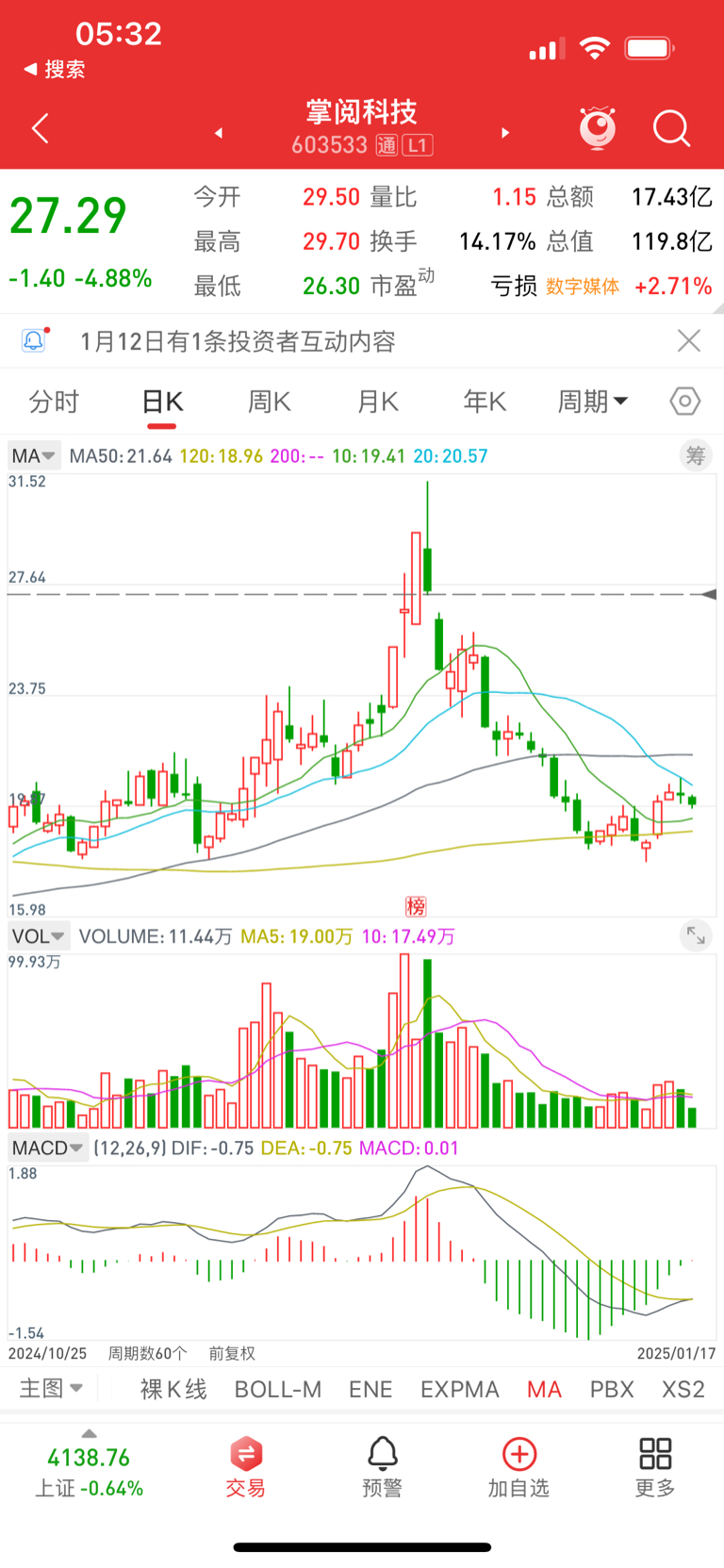The width and height of the screenshot is (724, 1568).
Task: Tap the bell notification icon
Action: (x=34, y=340)
